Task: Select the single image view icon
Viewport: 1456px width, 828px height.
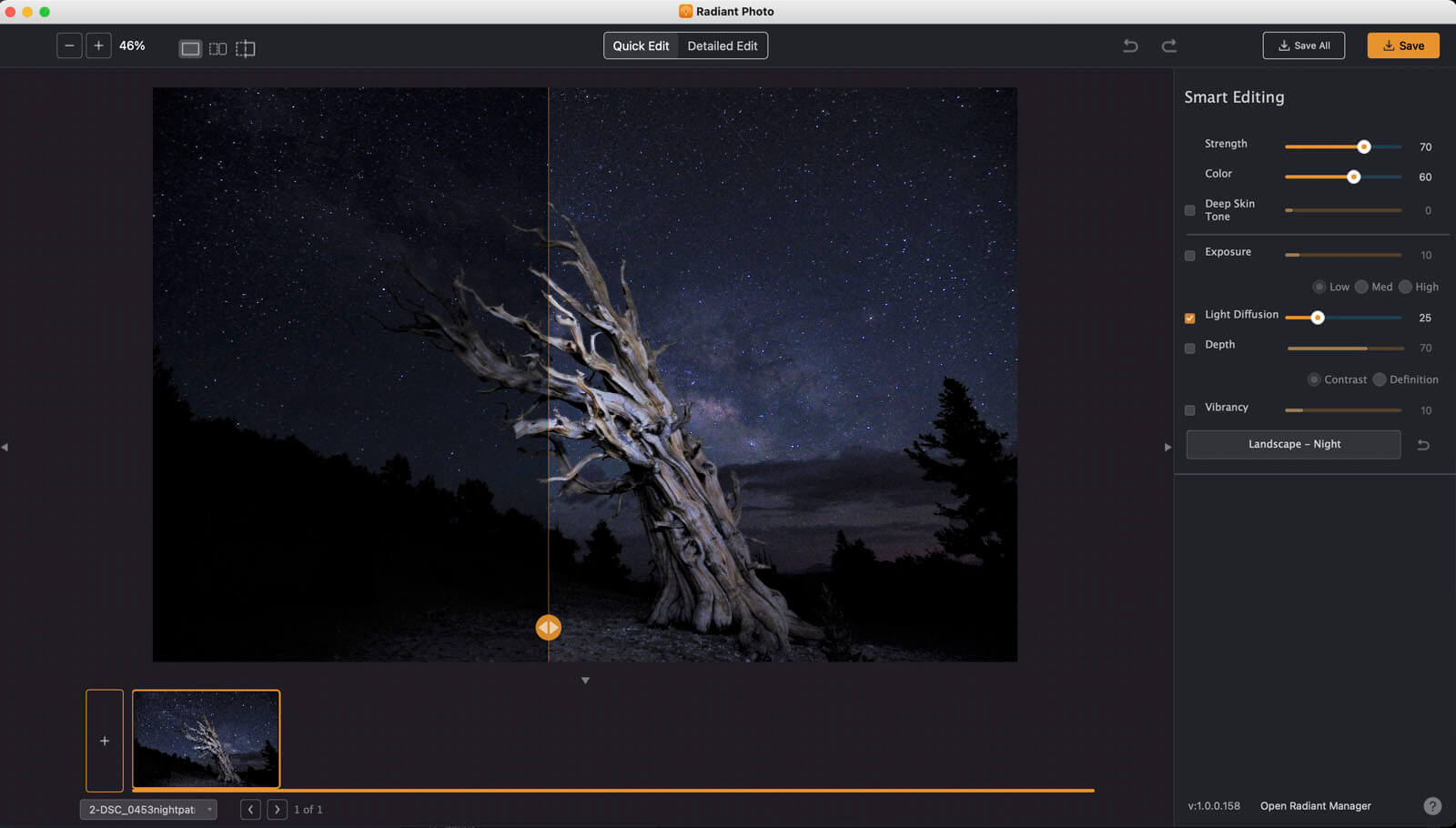Action: point(190,48)
